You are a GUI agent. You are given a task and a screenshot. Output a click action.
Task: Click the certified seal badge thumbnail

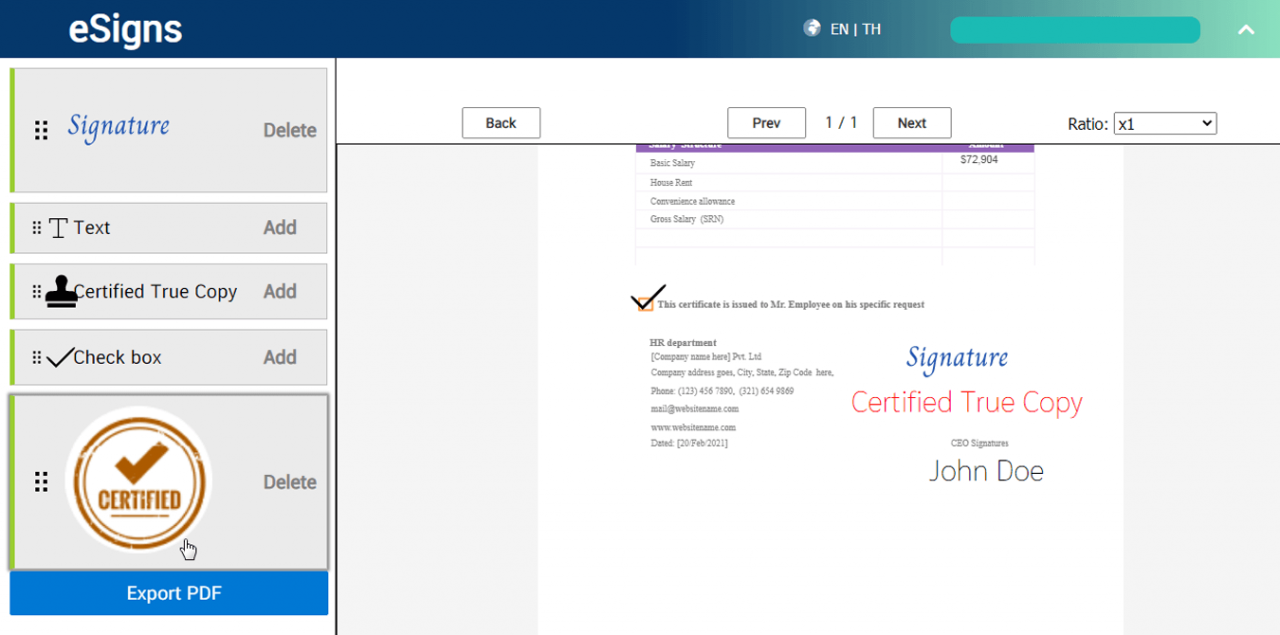[x=138, y=481]
